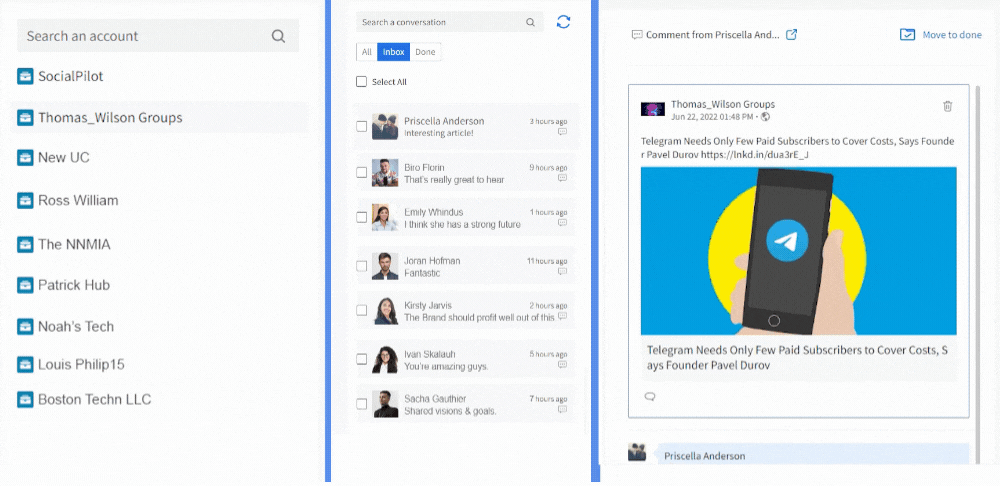
Task: Refresh the conversation list
Action: (x=564, y=22)
